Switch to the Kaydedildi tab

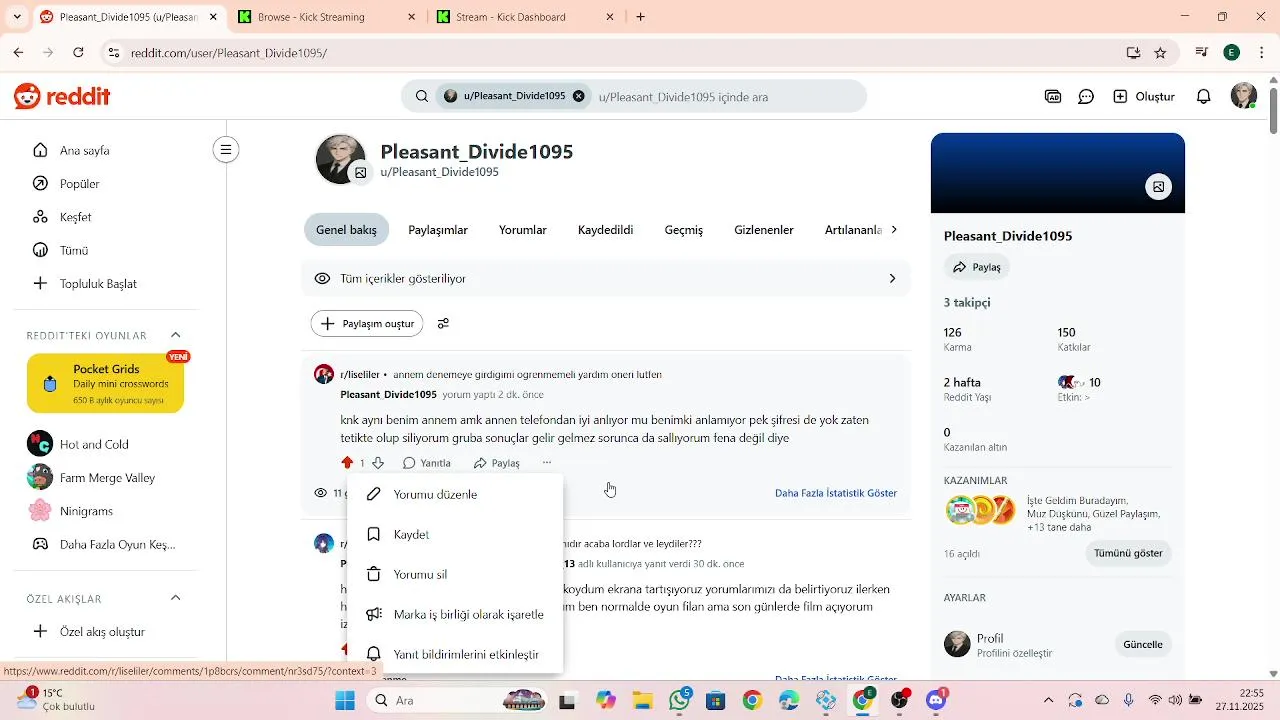pos(605,230)
